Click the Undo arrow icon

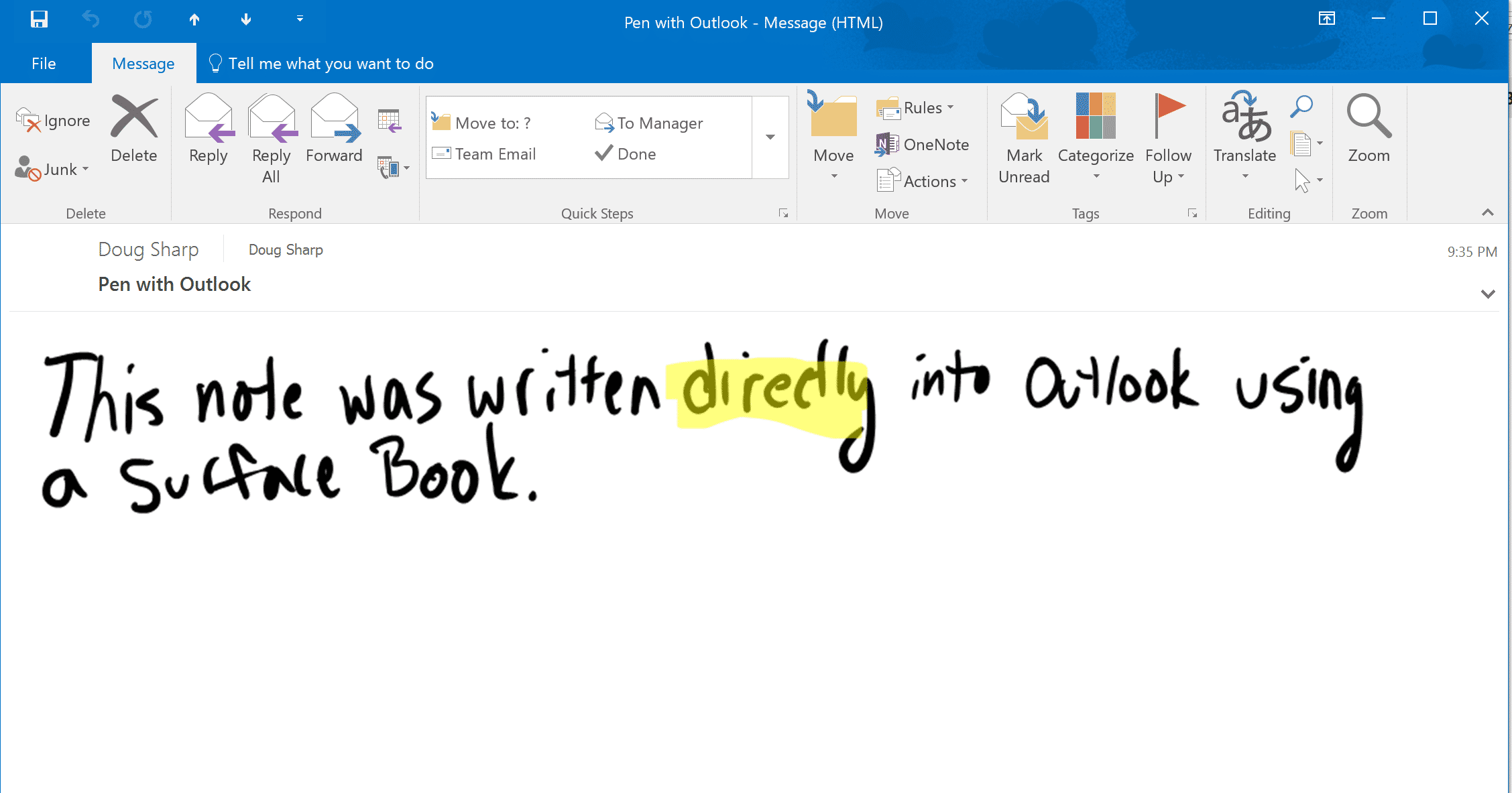(91, 19)
